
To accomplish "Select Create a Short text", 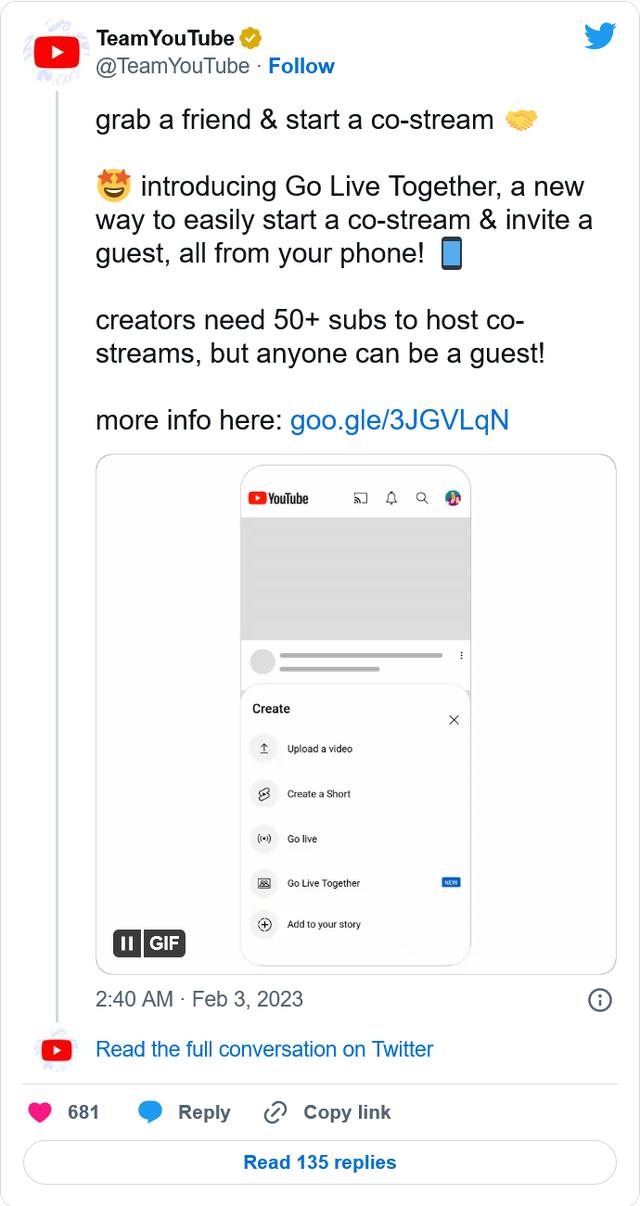I will coord(319,794).
